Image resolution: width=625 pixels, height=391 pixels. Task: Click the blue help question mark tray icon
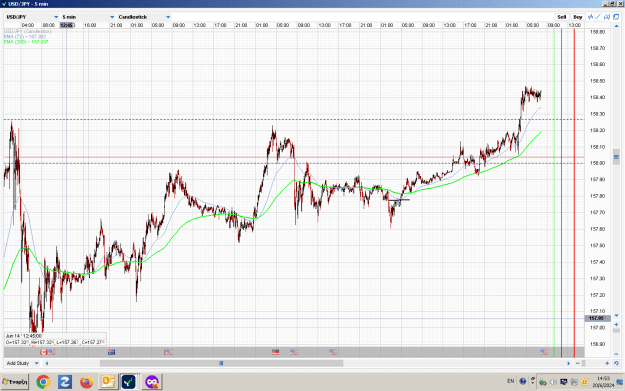point(523,381)
